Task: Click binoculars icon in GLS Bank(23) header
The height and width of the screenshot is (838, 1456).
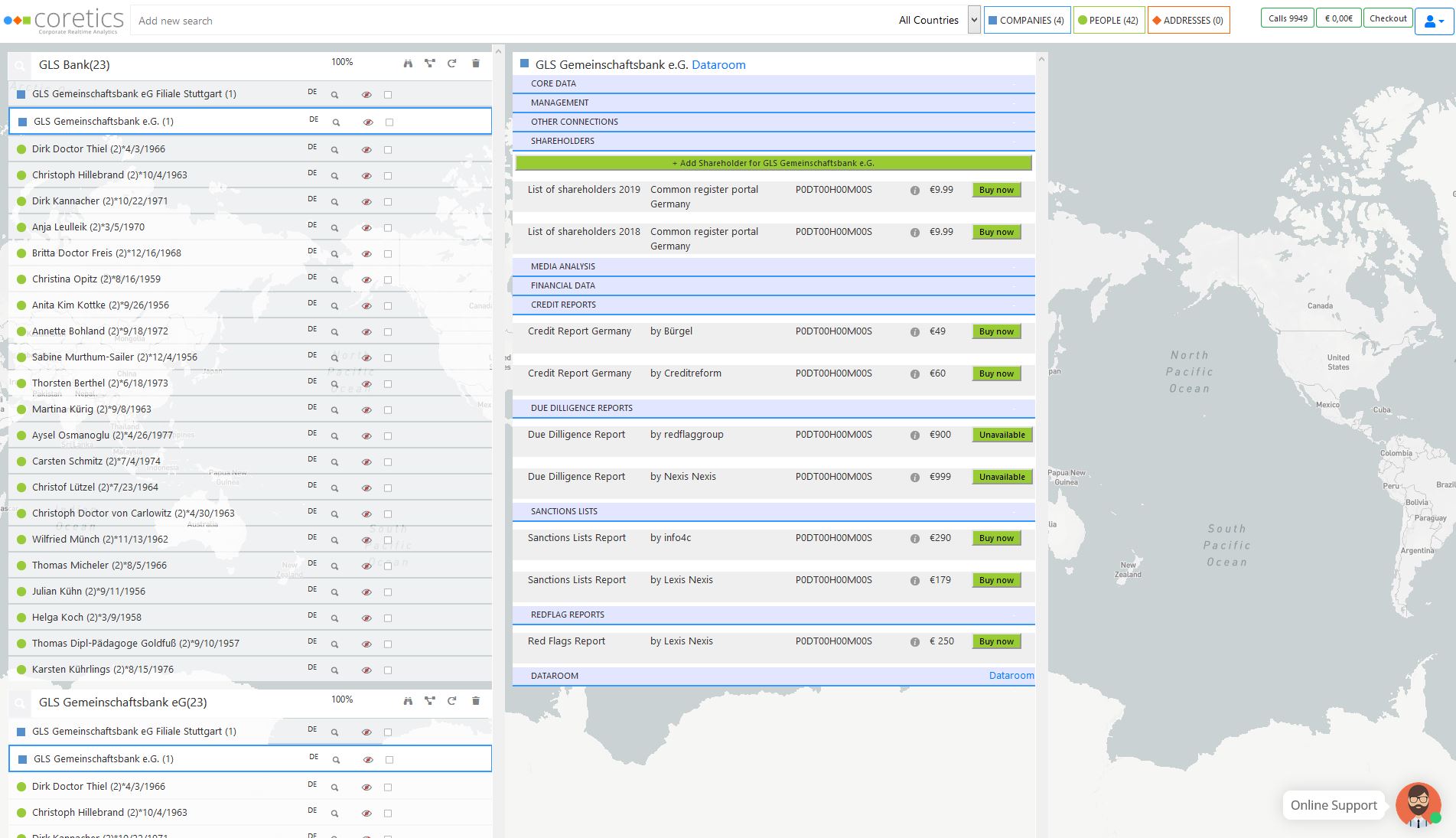Action: pos(408,64)
